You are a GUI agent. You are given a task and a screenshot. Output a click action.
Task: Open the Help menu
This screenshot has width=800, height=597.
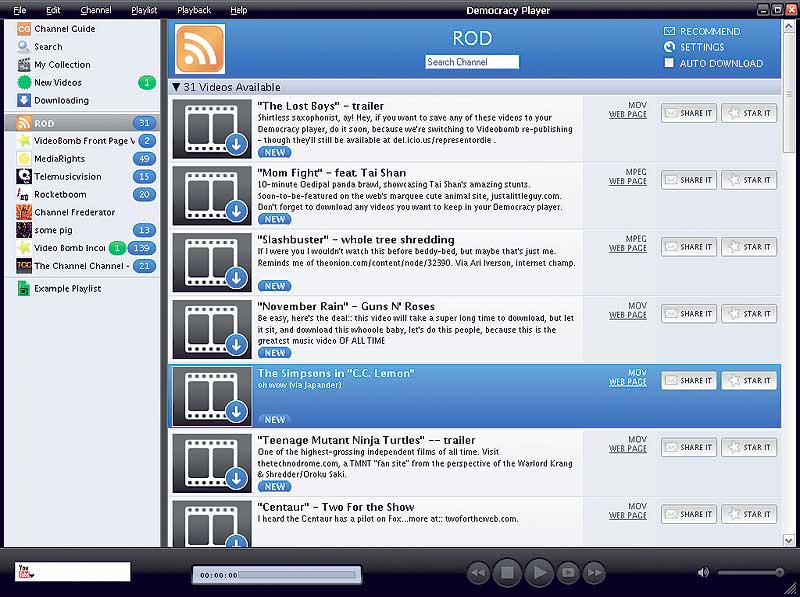pyautogui.click(x=238, y=10)
